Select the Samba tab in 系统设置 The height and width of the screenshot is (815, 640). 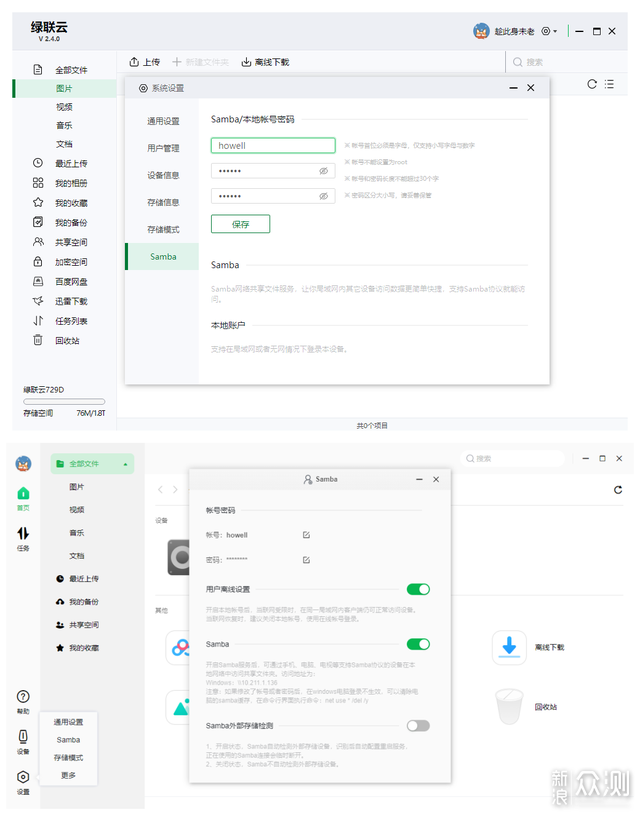coord(163,256)
